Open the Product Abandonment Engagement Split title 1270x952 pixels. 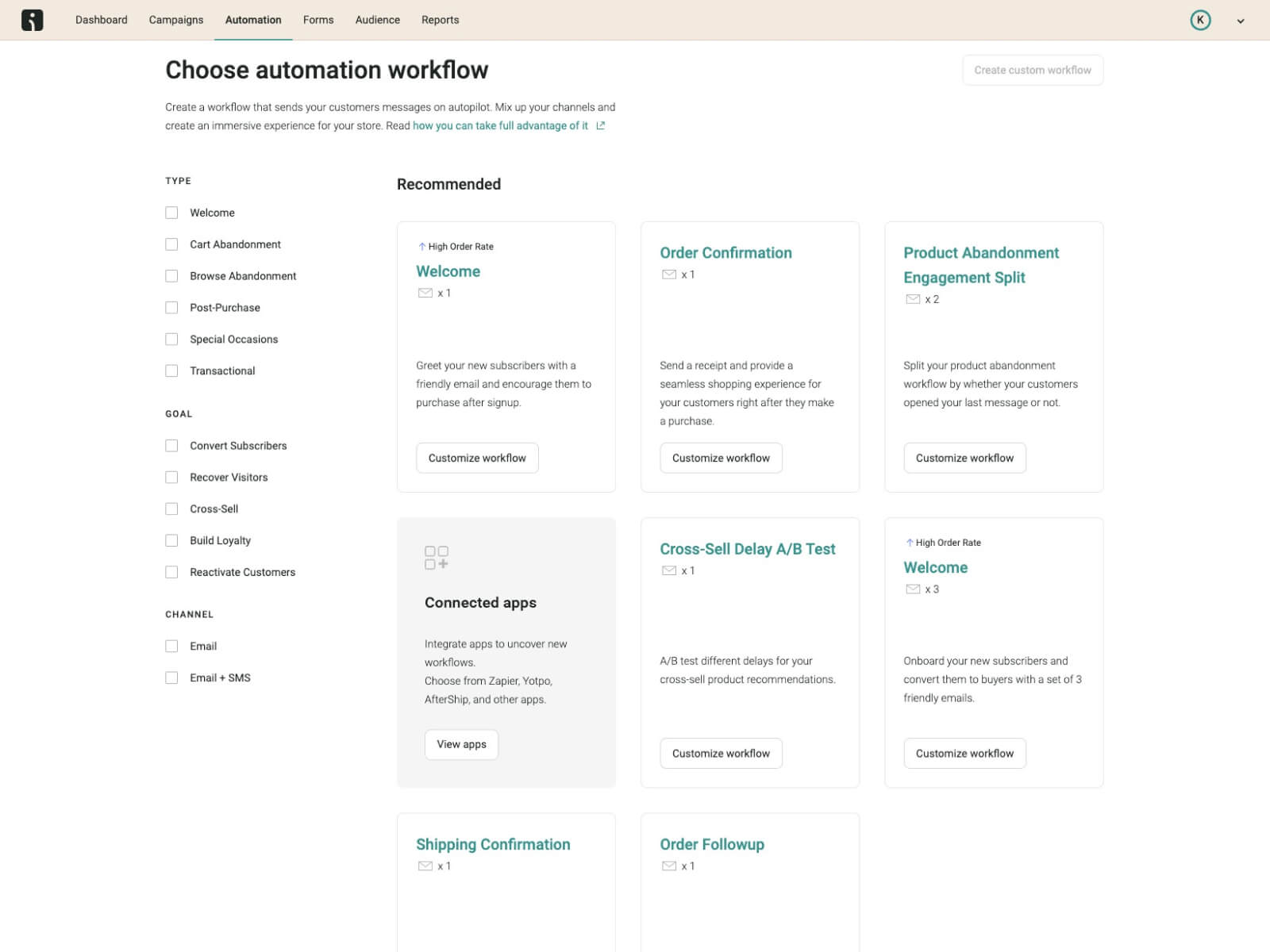(x=981, y=265)
